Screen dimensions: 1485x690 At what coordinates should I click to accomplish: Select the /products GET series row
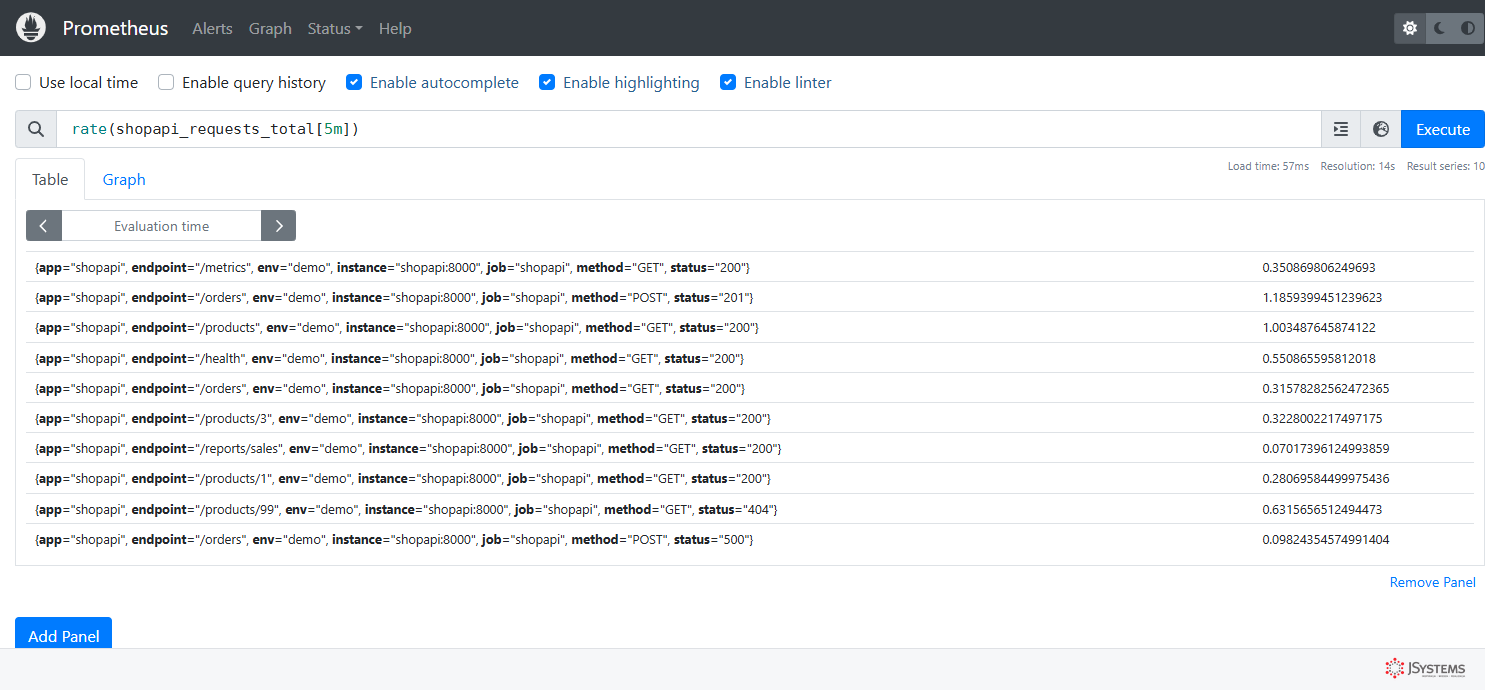(x=750, y=327)
